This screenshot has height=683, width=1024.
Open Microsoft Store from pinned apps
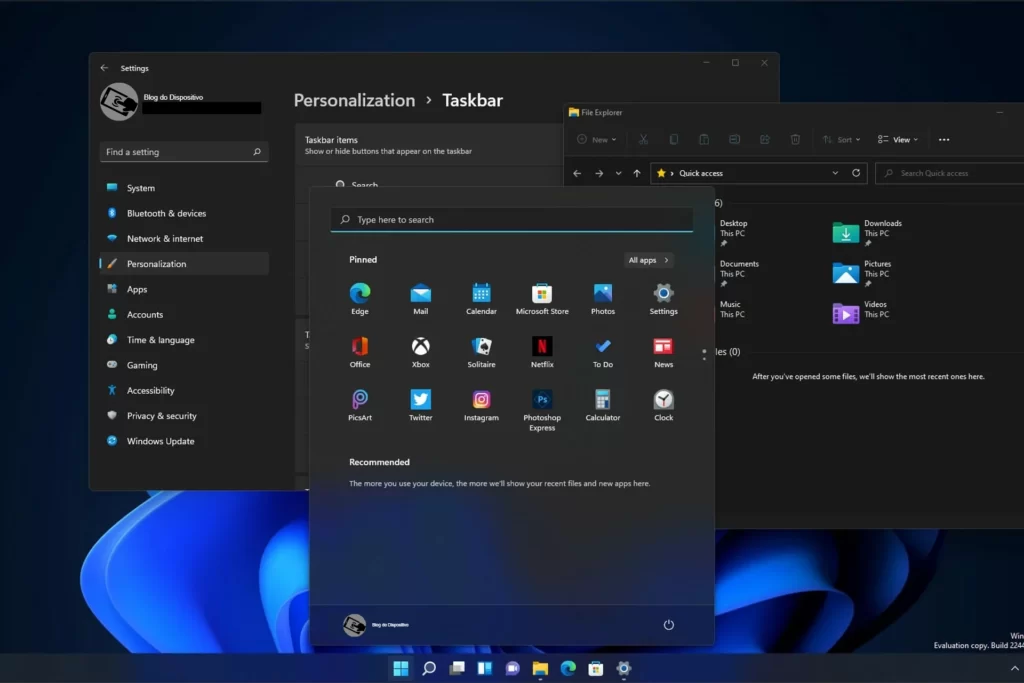pyautogui.click(x=542, y=299)
